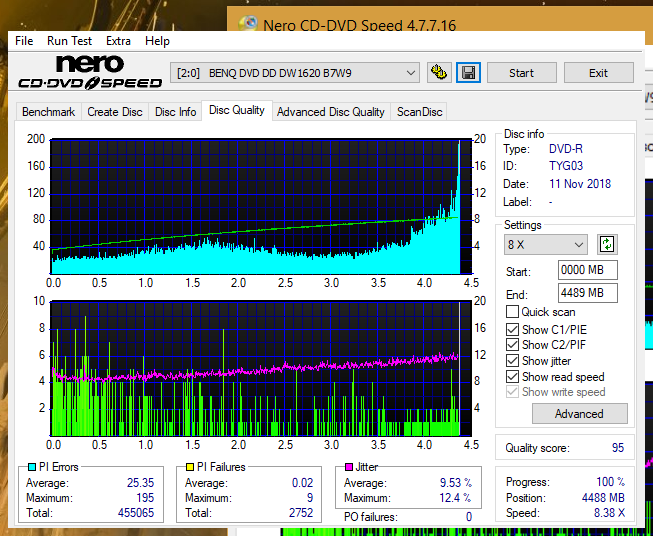Click the Exit button

pos(598,73)
